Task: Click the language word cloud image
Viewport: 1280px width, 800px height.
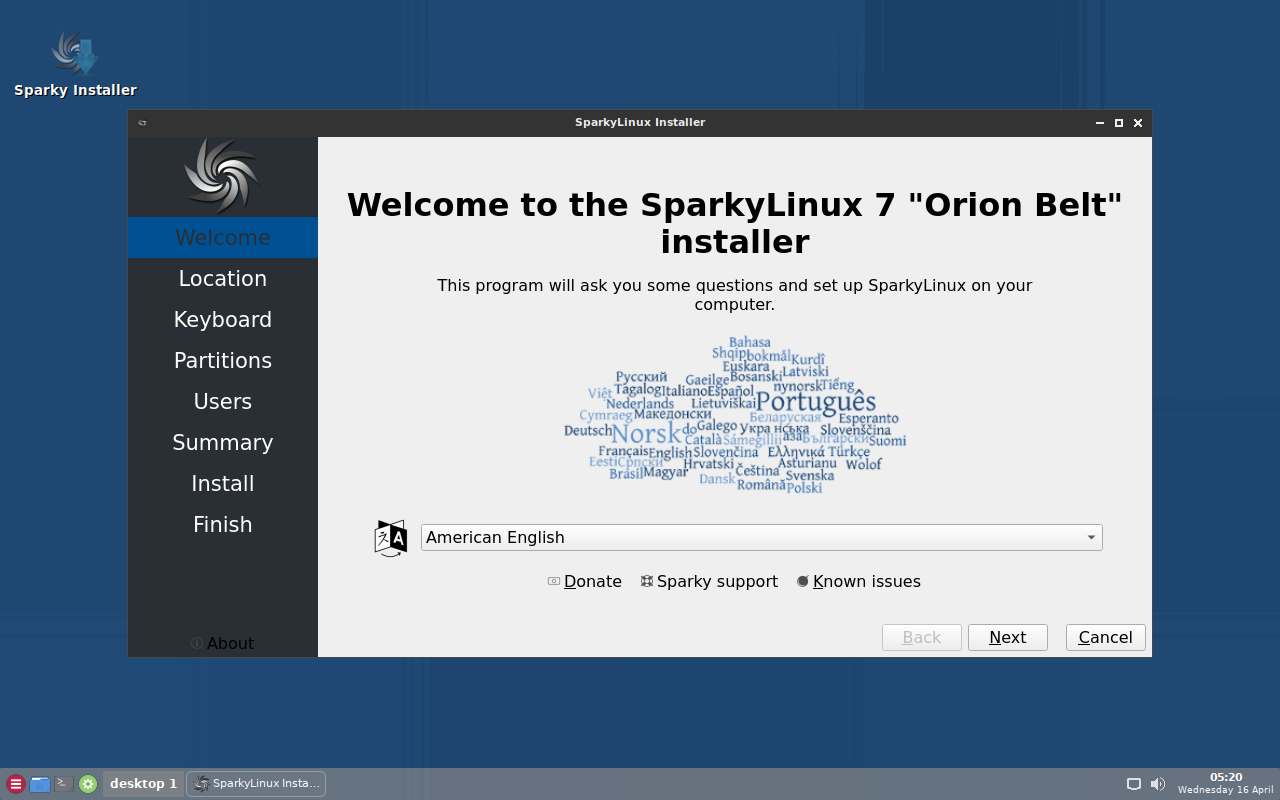Action: click(x=735, y=415)
